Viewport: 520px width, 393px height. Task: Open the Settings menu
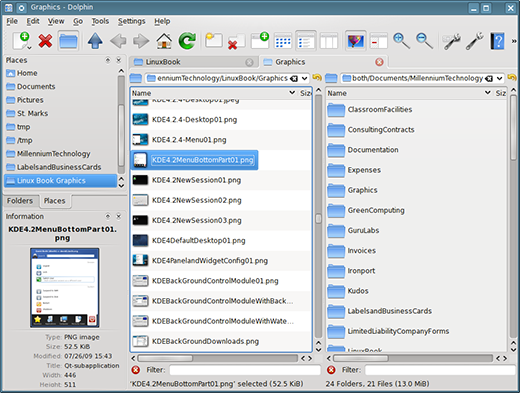[132, 21]
